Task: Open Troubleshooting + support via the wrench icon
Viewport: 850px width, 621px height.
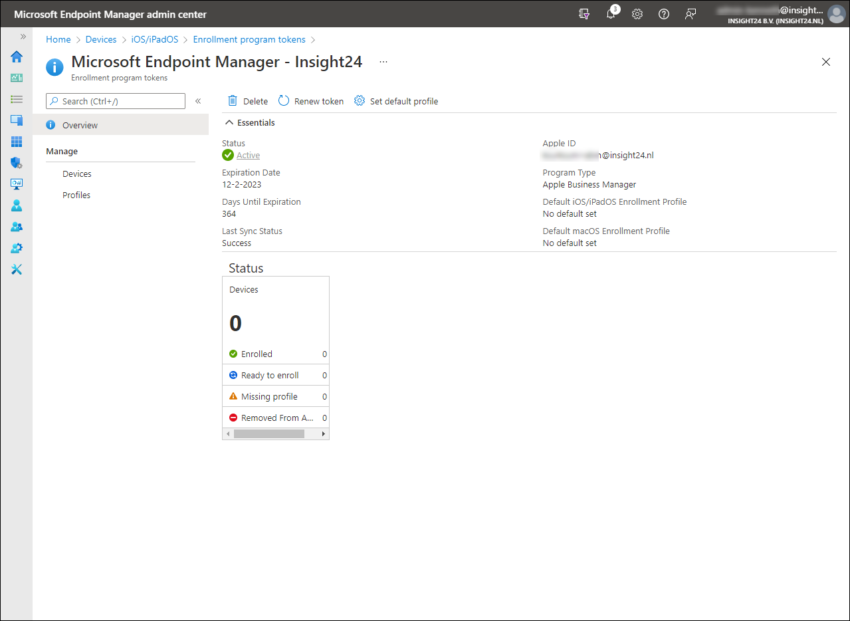Action: coord(15,269)
